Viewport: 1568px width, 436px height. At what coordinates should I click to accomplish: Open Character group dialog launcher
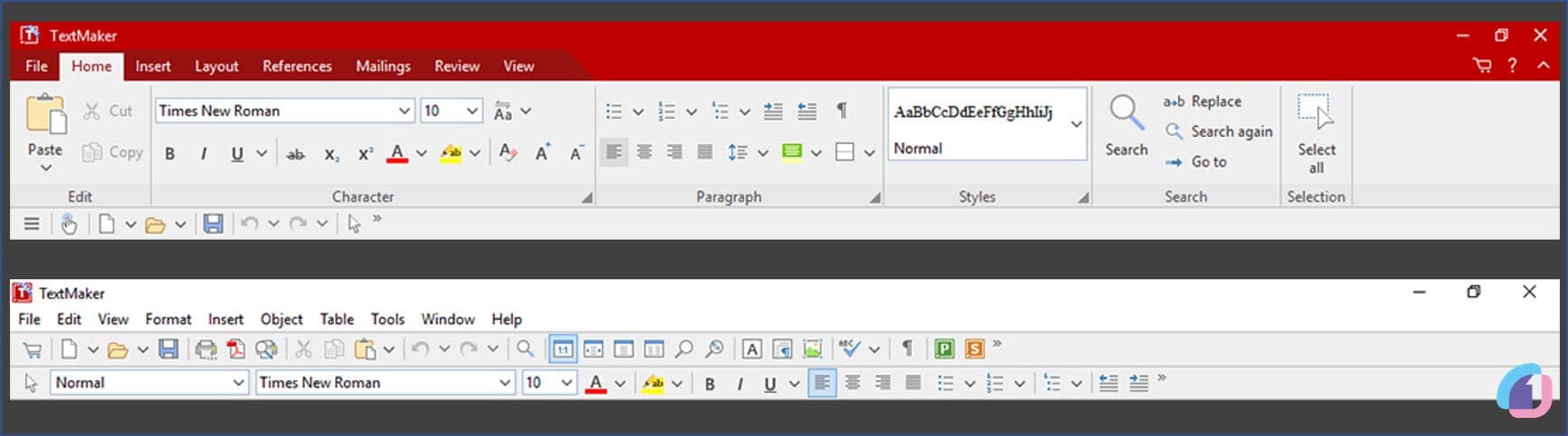[x=587, y=197]
